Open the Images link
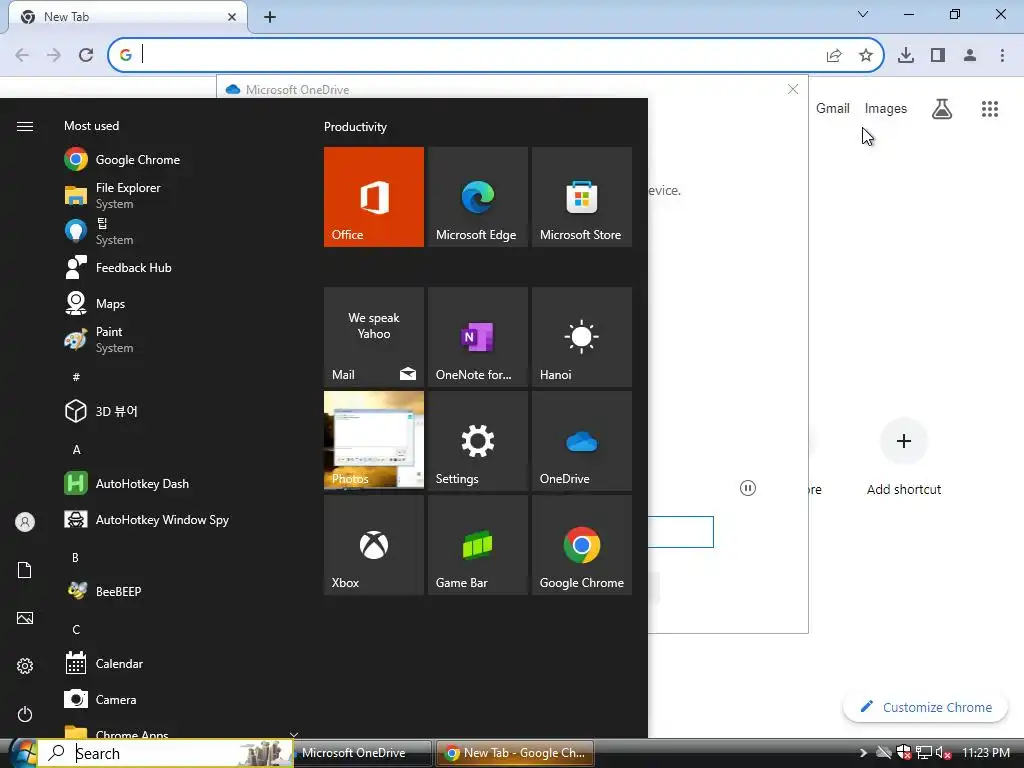Screen dimensions: 1024x768 tap(886, 108)
